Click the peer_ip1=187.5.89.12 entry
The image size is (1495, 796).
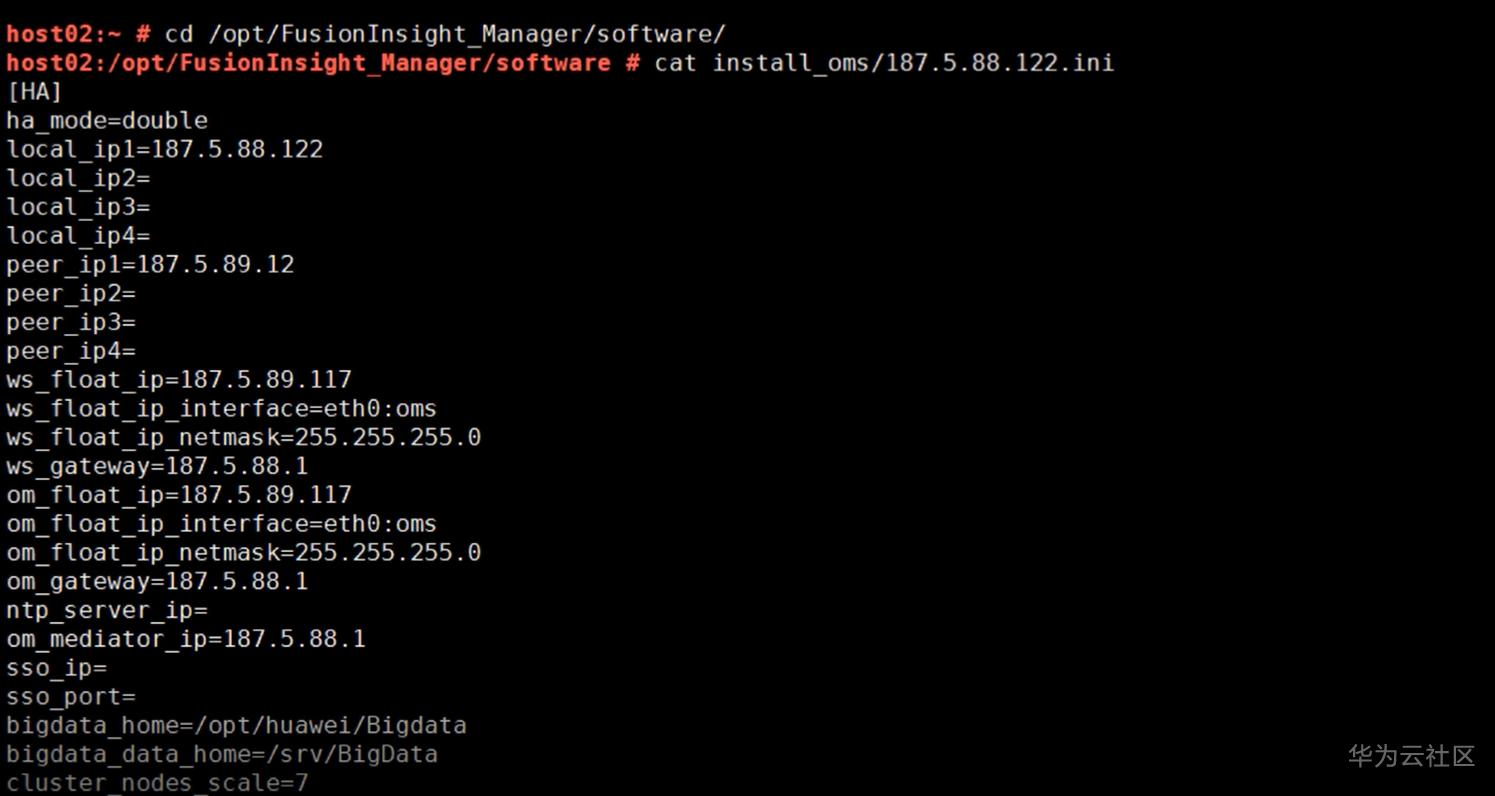coord(150,265)
